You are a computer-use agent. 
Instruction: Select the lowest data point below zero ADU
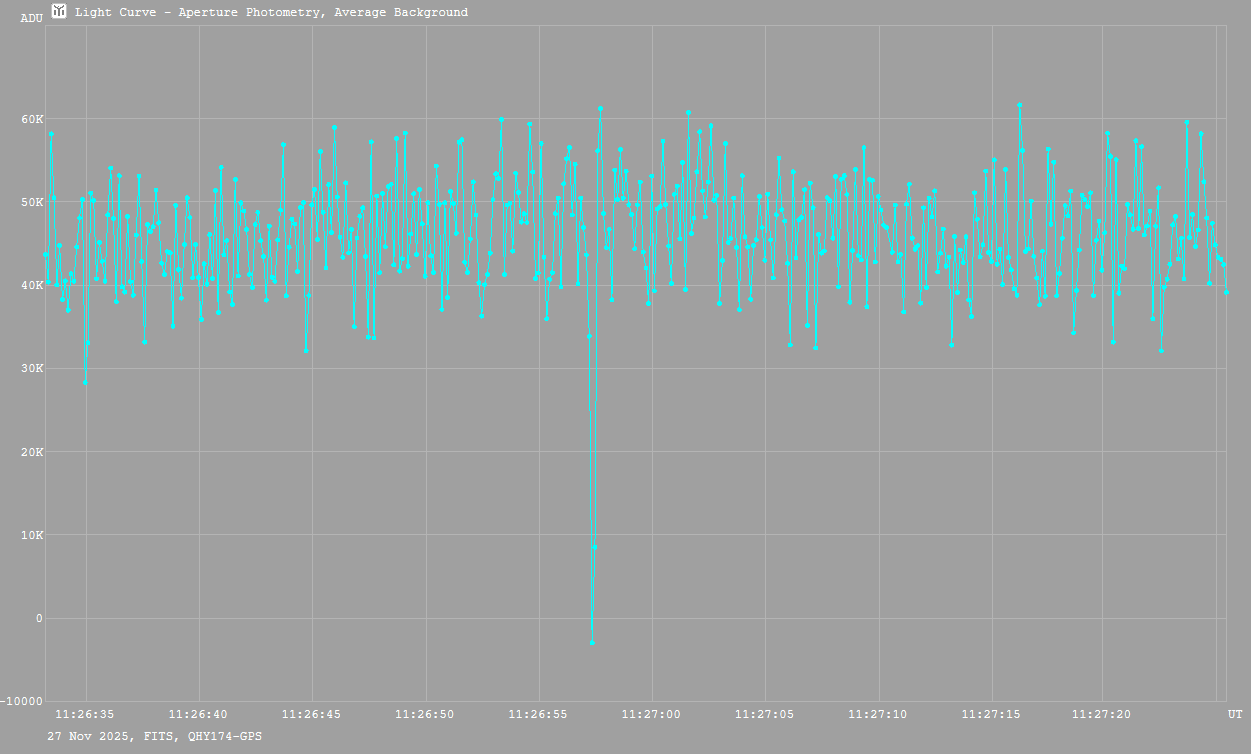tap(592, 643)
